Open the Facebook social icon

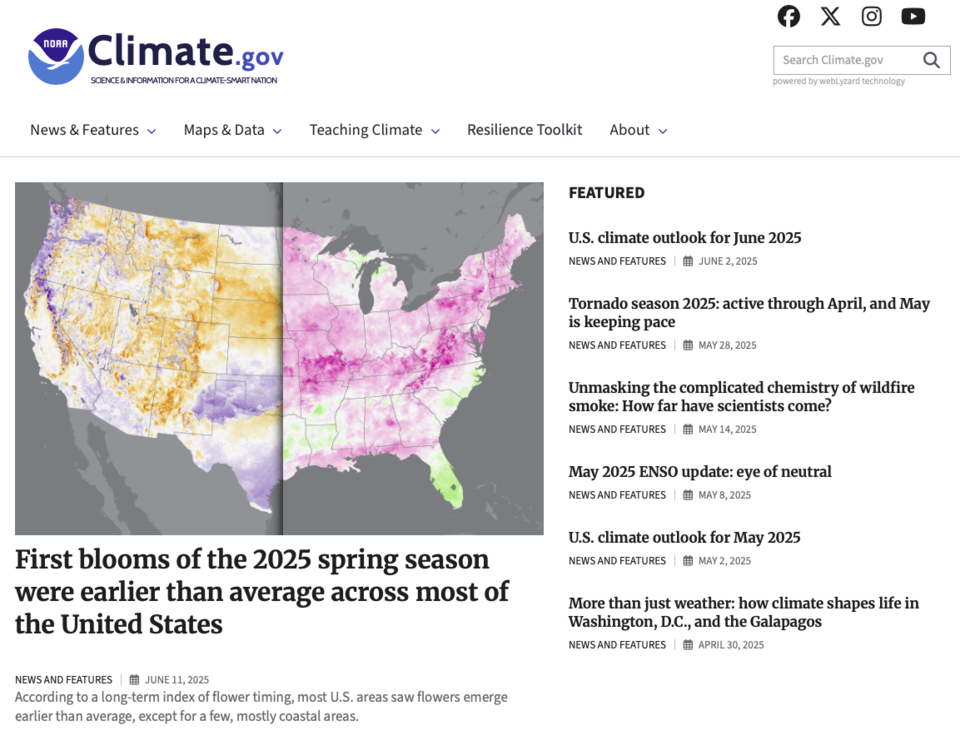click(788, 16)
